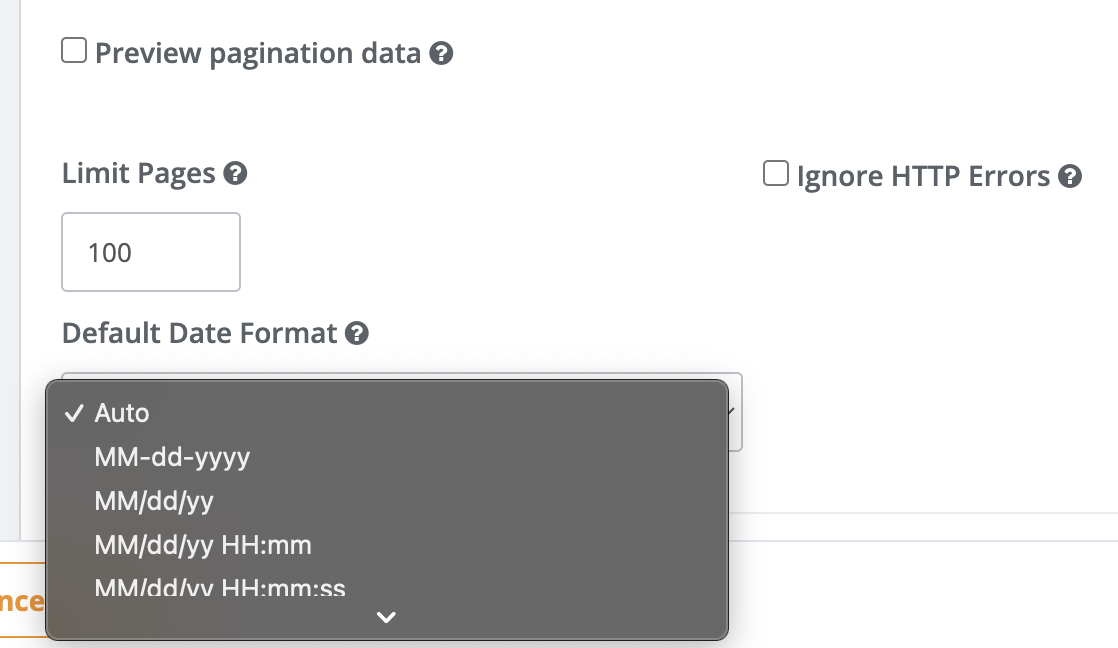Click the down chevron to show more formats

[386, 617]
